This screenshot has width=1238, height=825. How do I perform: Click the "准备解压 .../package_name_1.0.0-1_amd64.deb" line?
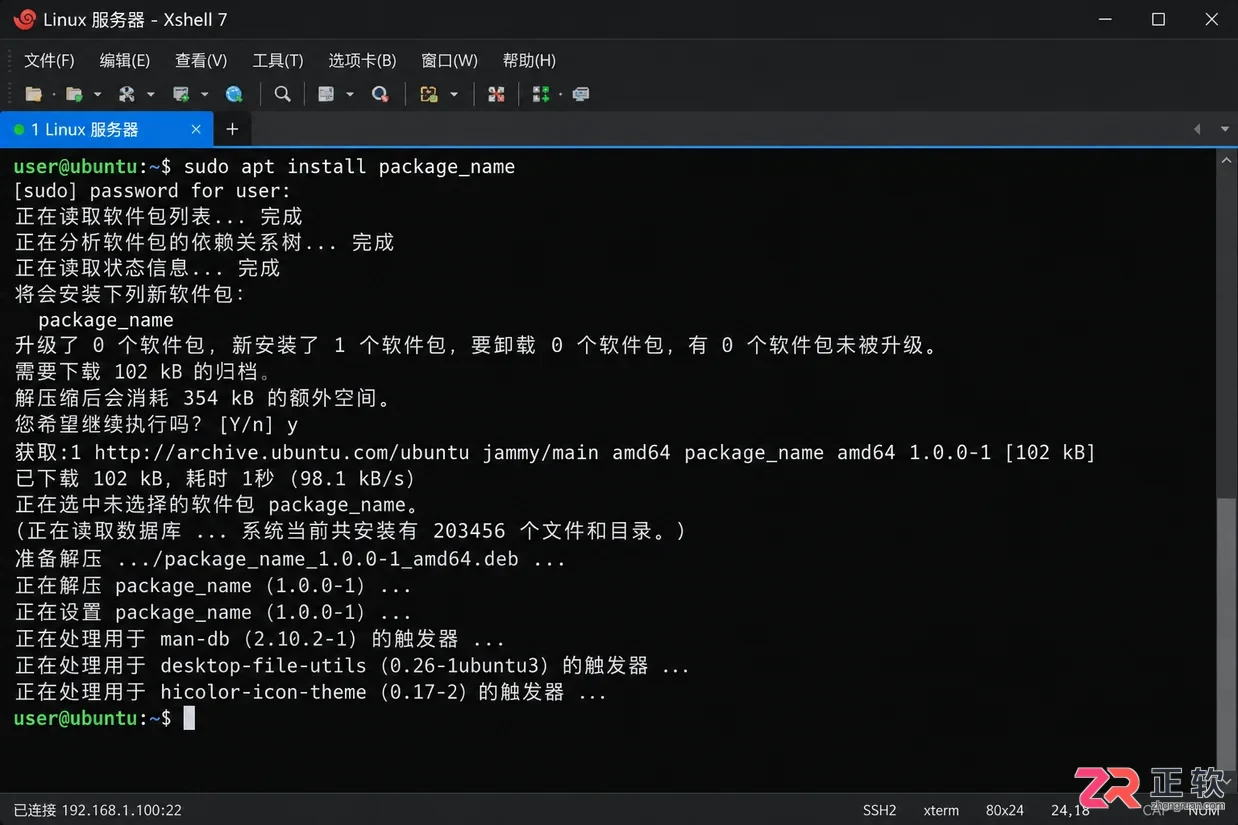click(290, 559)
